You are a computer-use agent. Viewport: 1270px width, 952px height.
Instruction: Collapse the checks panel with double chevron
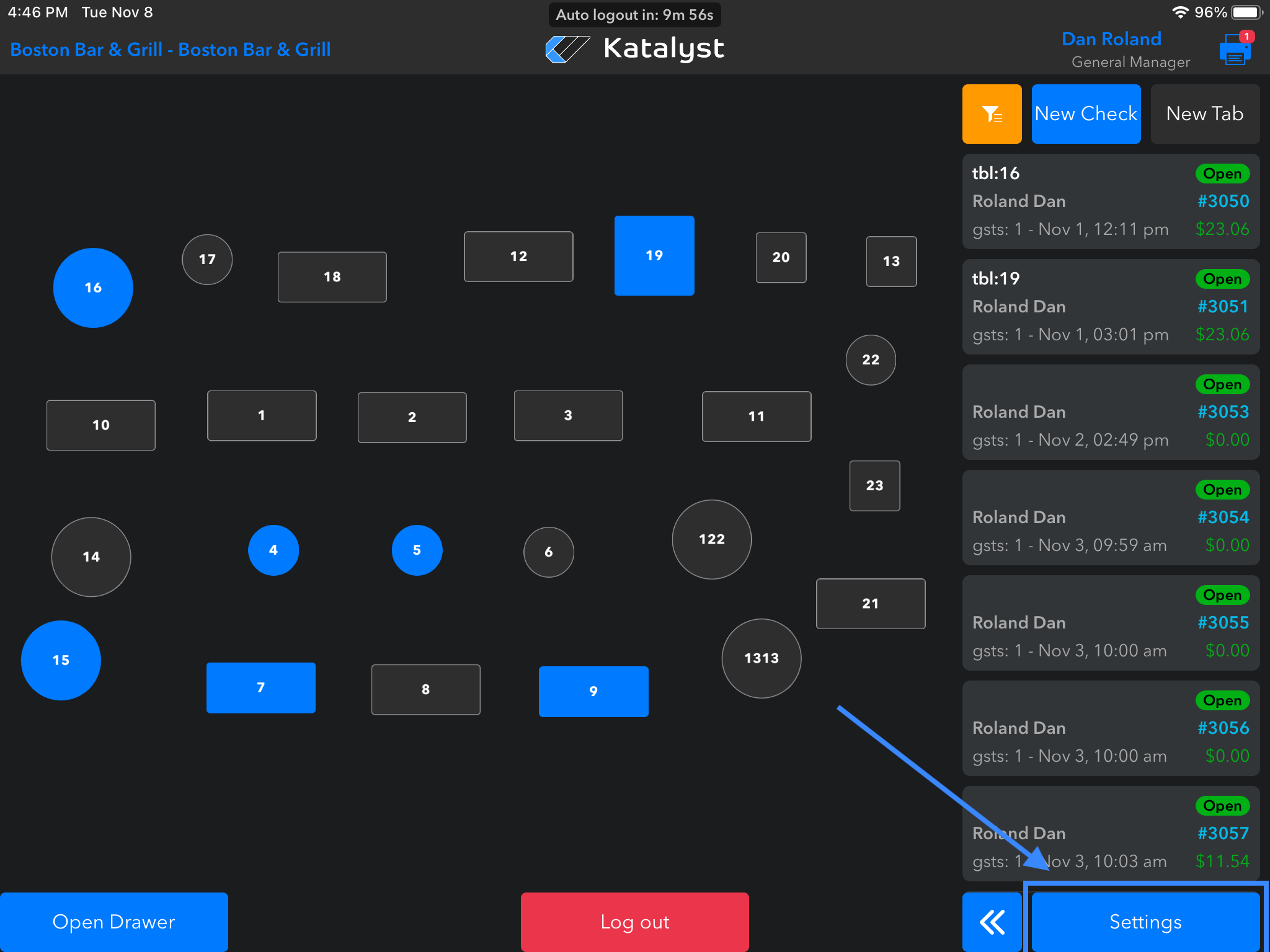pos(992,922)
